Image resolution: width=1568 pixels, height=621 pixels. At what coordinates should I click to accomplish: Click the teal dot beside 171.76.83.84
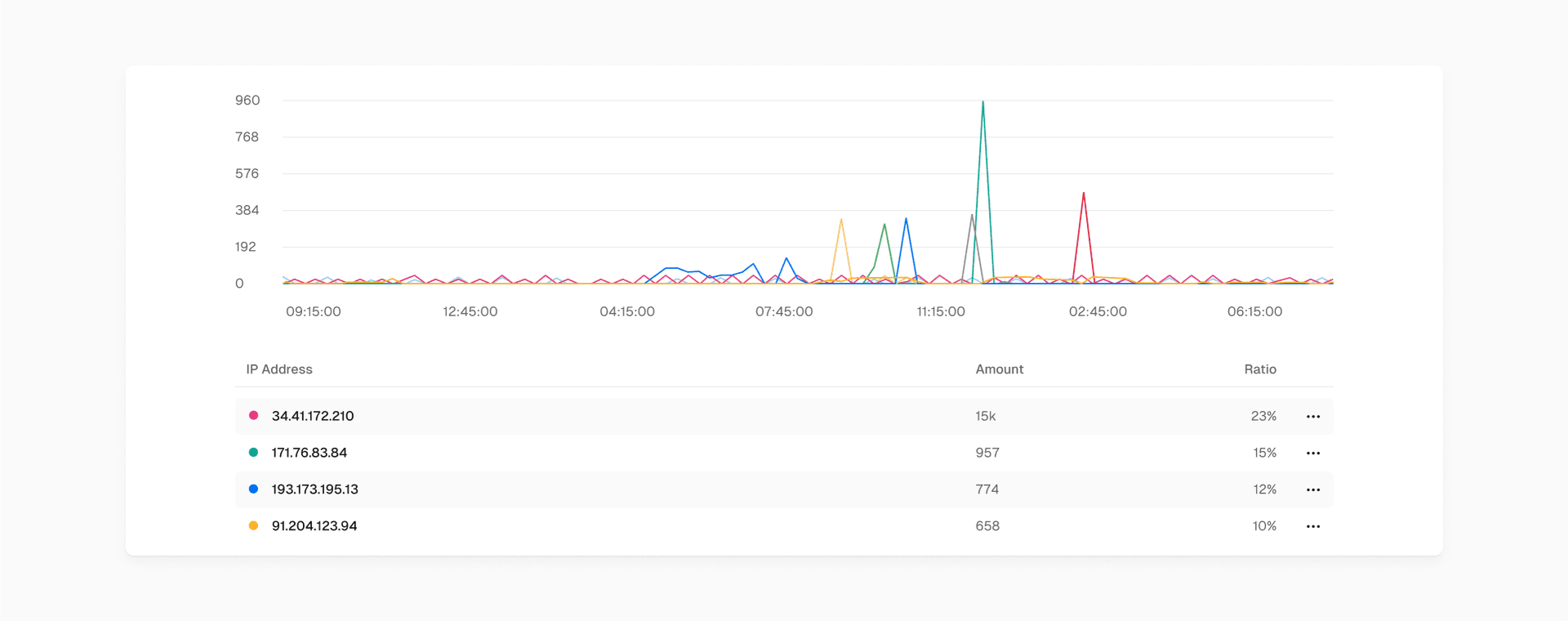pos(253,453)
